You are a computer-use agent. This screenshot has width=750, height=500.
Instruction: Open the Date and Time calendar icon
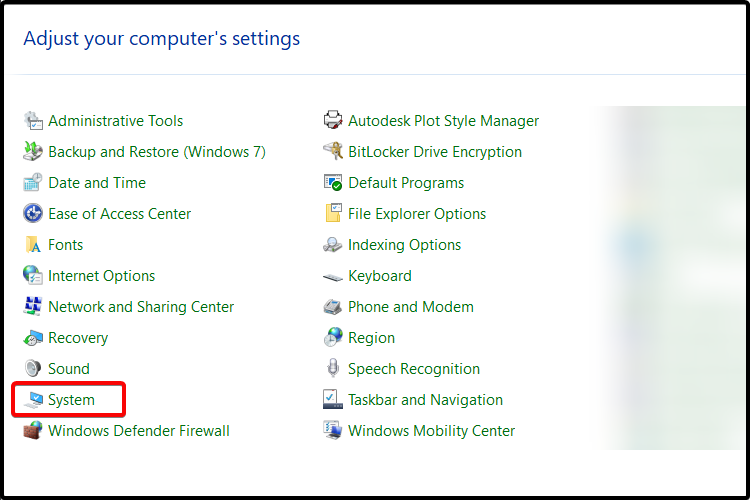click(x=33, y=183)
